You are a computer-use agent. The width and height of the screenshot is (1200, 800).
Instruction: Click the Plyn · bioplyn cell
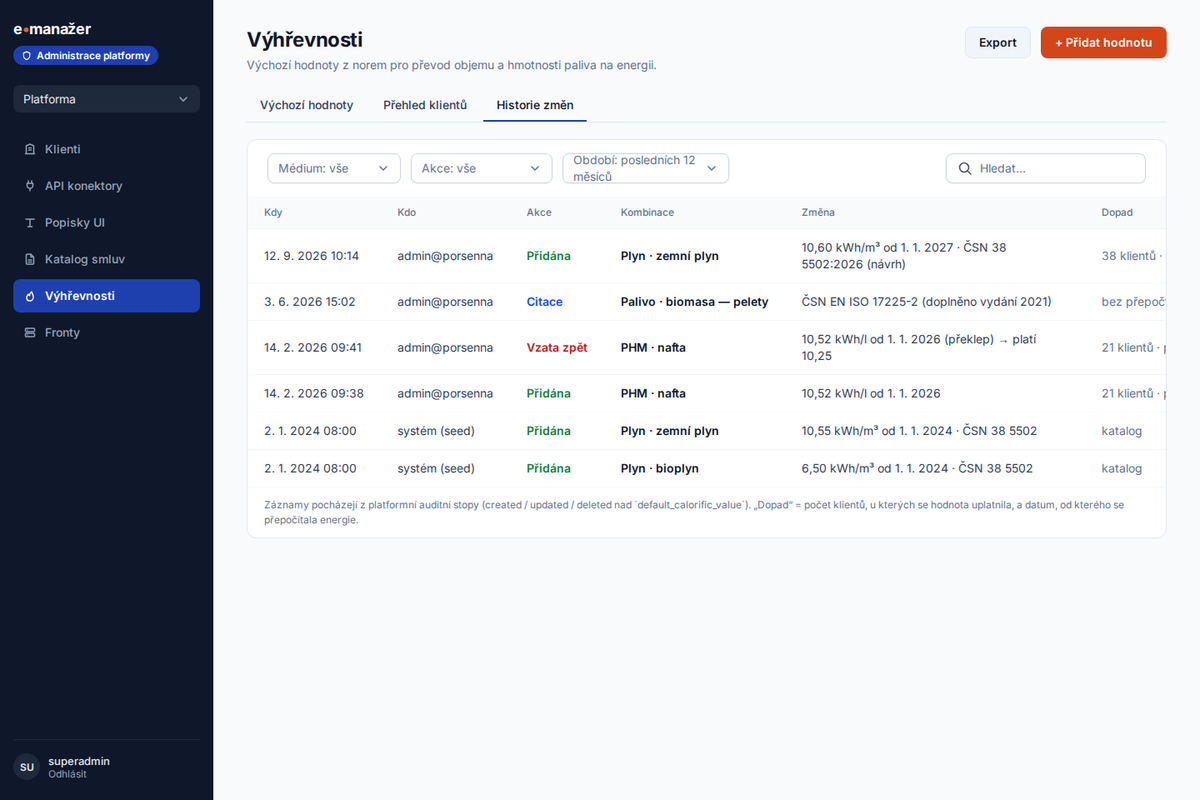[x=660, y=468]
